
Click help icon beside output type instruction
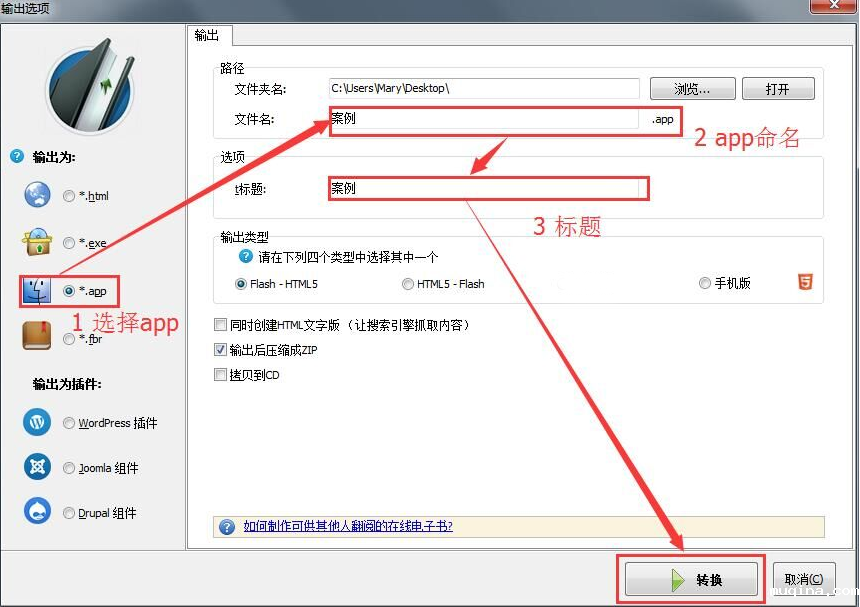246,257
